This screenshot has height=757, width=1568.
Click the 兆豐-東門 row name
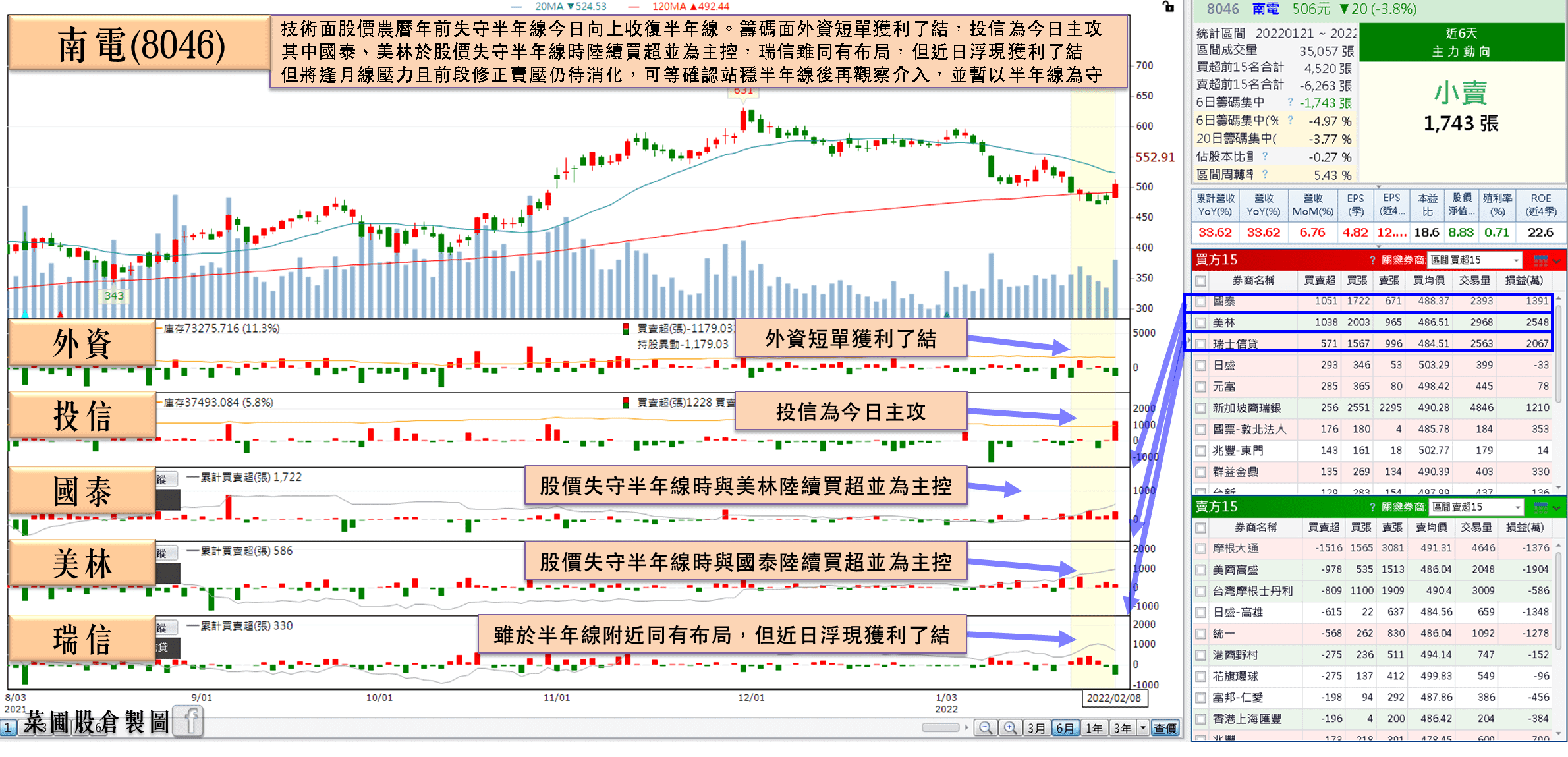[x=1238, y=451]
